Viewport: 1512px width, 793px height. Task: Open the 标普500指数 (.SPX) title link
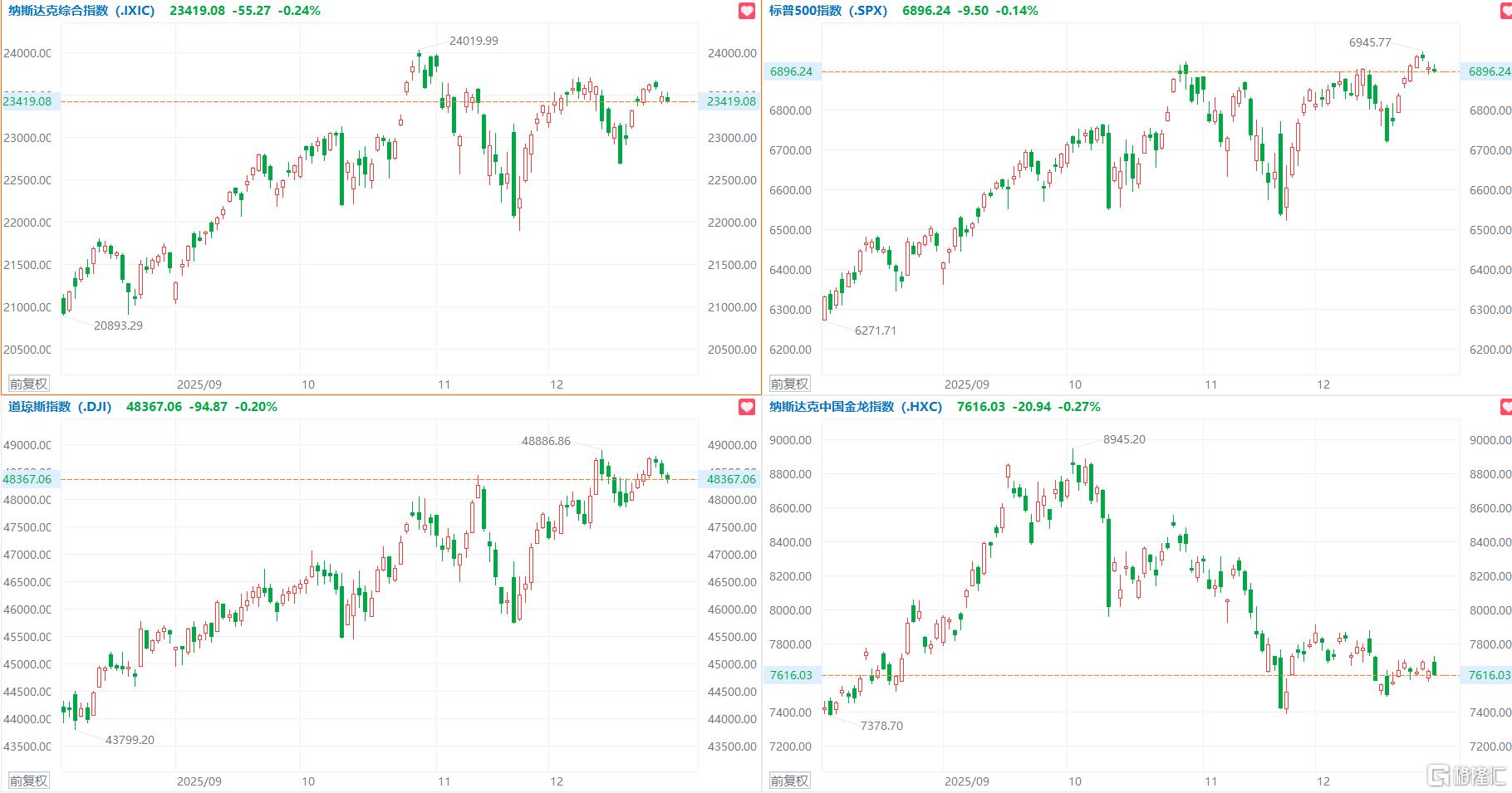828,11
